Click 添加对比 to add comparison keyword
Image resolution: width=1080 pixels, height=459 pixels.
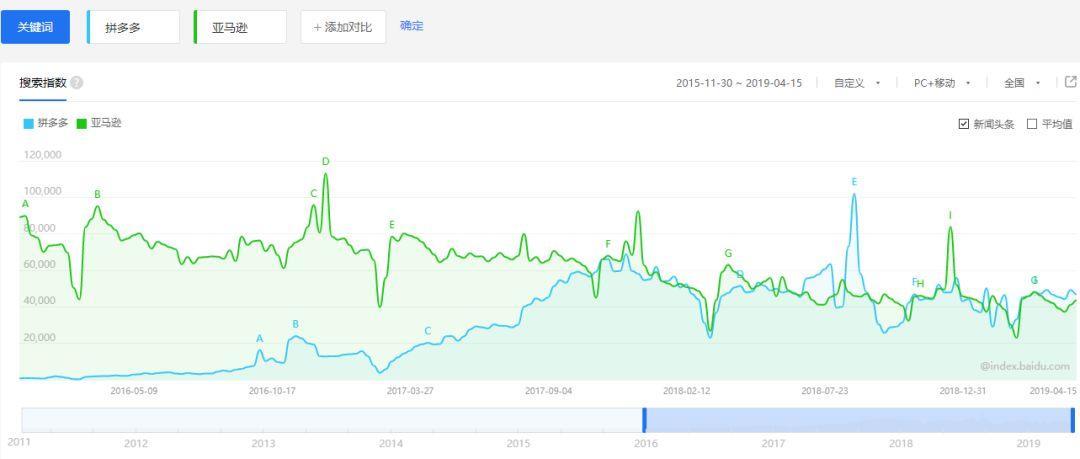tap(342, 27)
